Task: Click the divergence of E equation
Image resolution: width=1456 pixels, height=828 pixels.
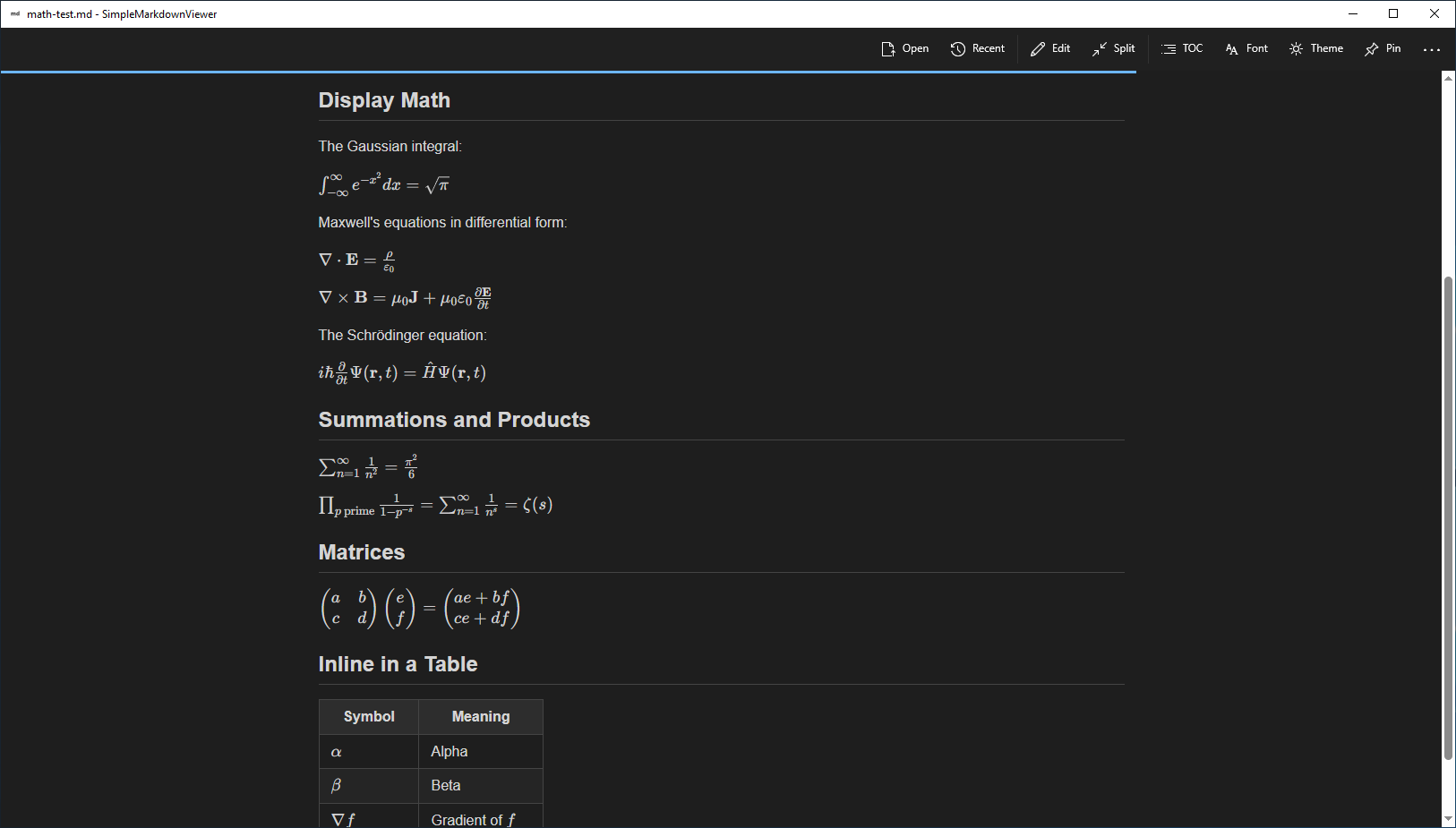Action: point(356,260)
